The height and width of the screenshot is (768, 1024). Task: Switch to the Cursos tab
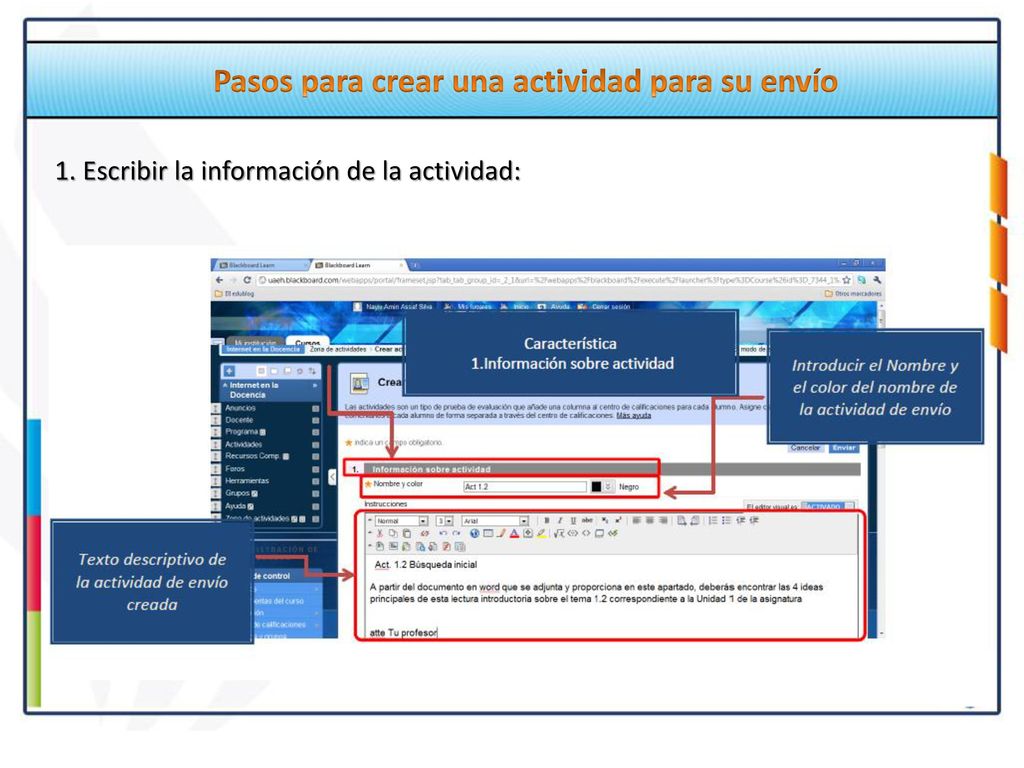(308, 342)
